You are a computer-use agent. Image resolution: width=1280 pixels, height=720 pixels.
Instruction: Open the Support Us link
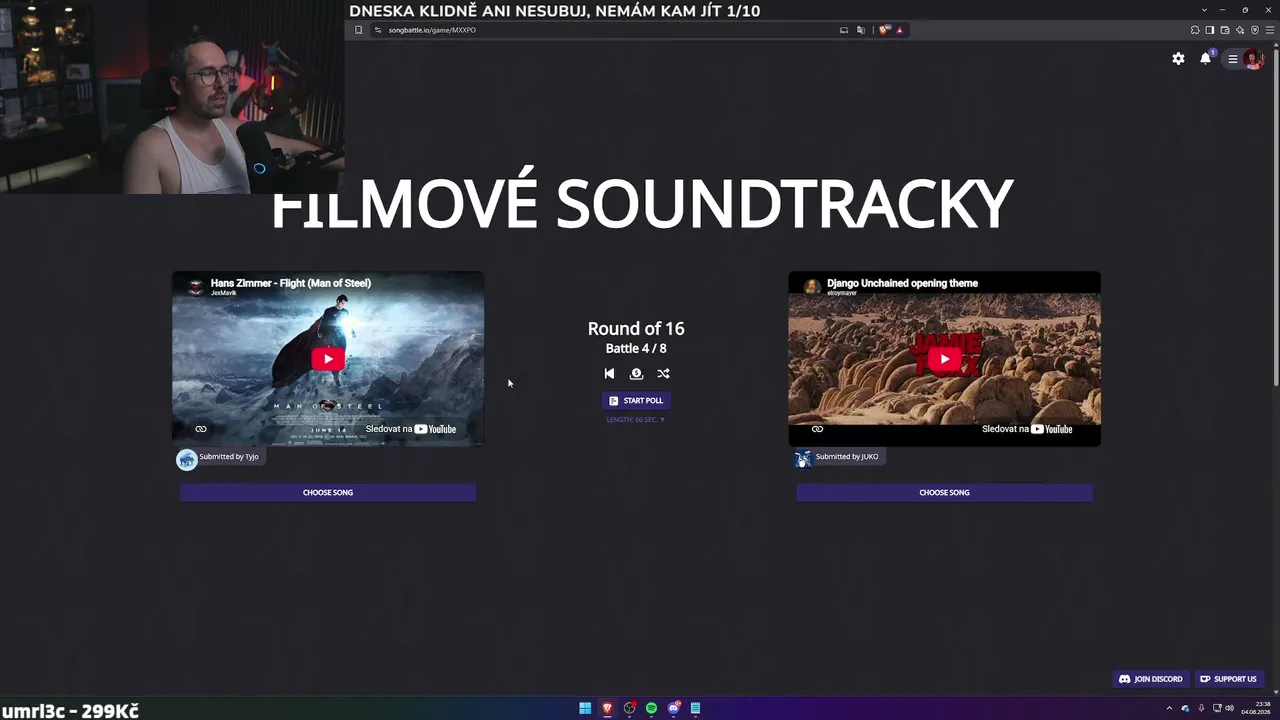pos(1228,679)
